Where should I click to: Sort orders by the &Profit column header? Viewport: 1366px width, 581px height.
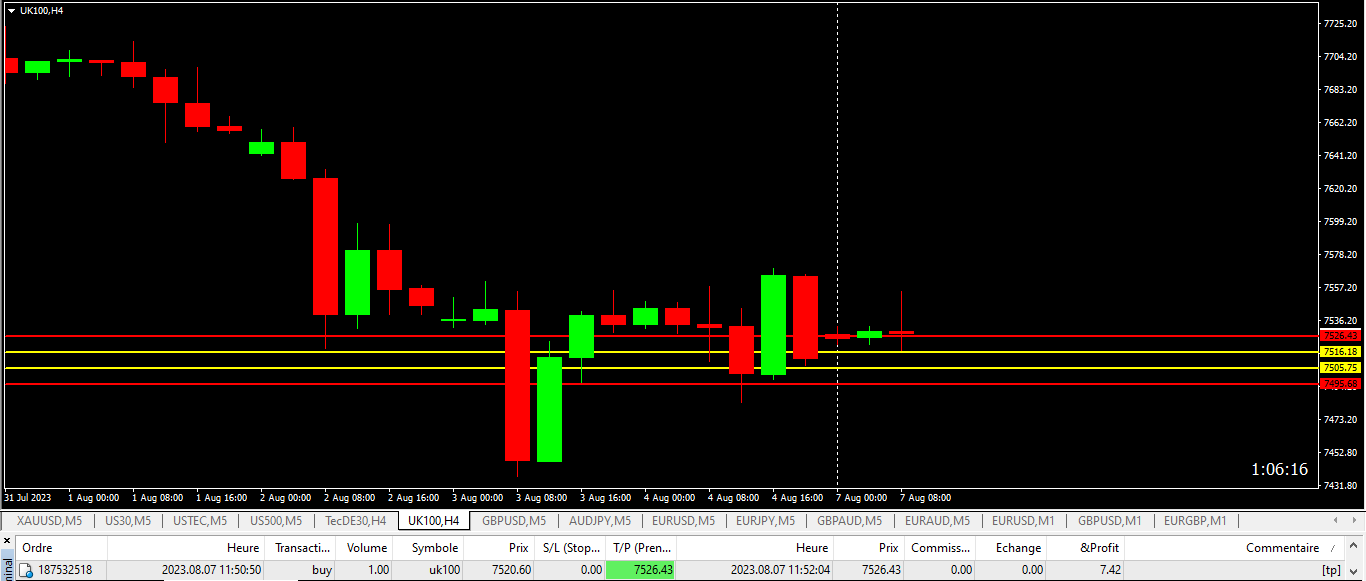tap(1099, 548)
